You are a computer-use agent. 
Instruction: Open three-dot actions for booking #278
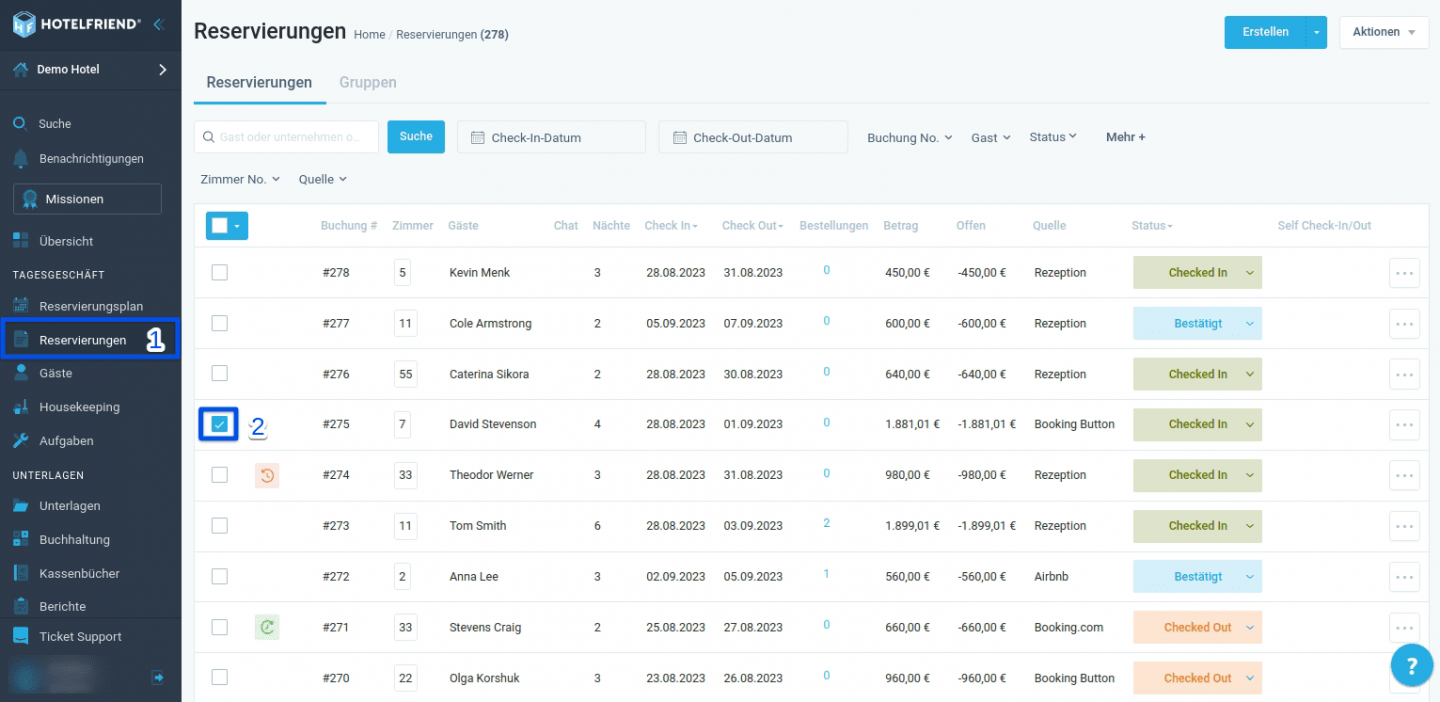point(1404,272)
